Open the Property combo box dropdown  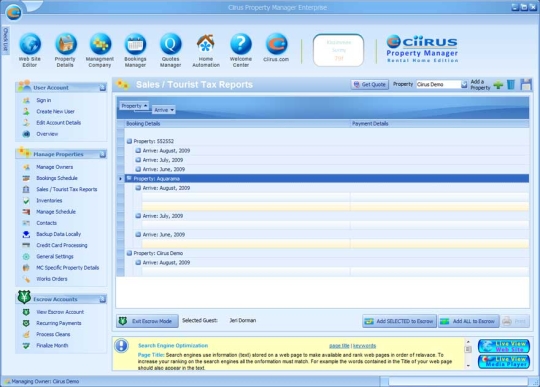[x=464, y=84]
